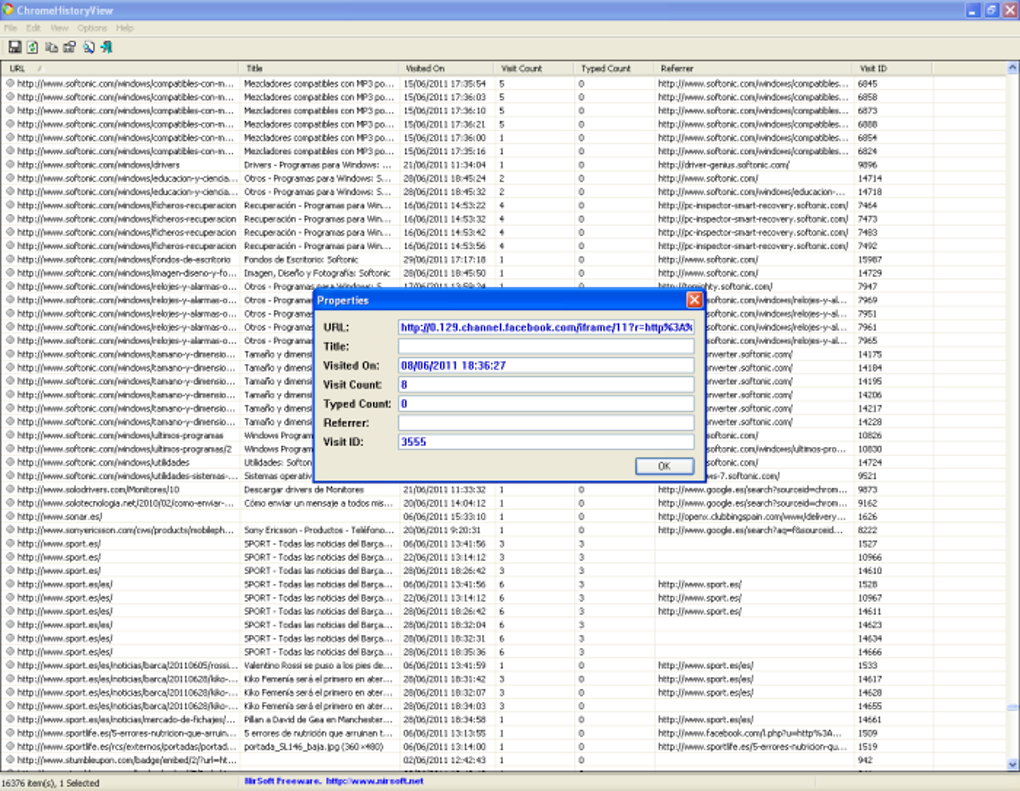Open Properties via toolbar icon
The width and height of the screenshot is (1020, 791).
pyautogui.click(x=70, y=47)
